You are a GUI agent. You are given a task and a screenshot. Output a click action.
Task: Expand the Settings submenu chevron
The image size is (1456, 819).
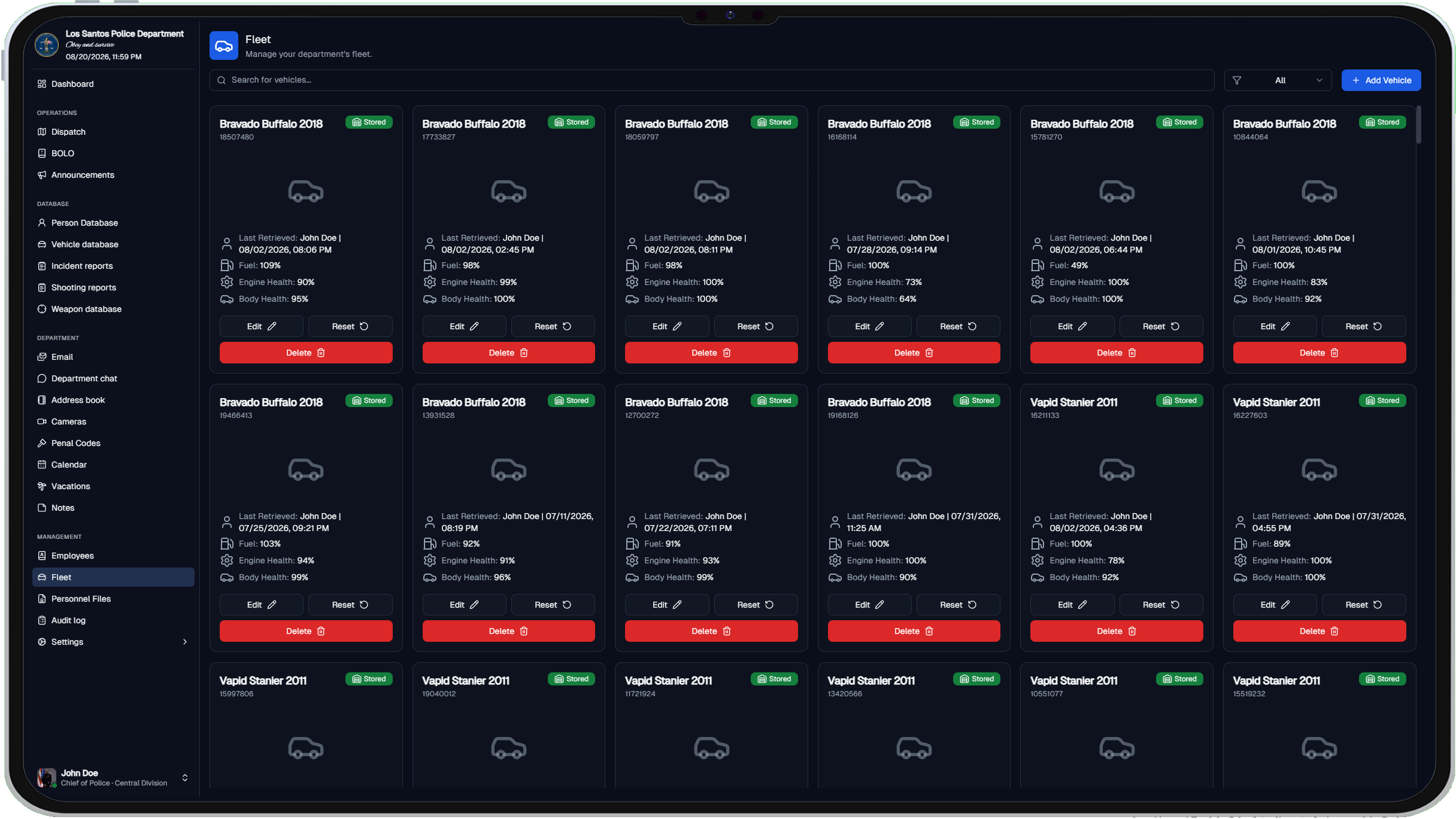185,642
